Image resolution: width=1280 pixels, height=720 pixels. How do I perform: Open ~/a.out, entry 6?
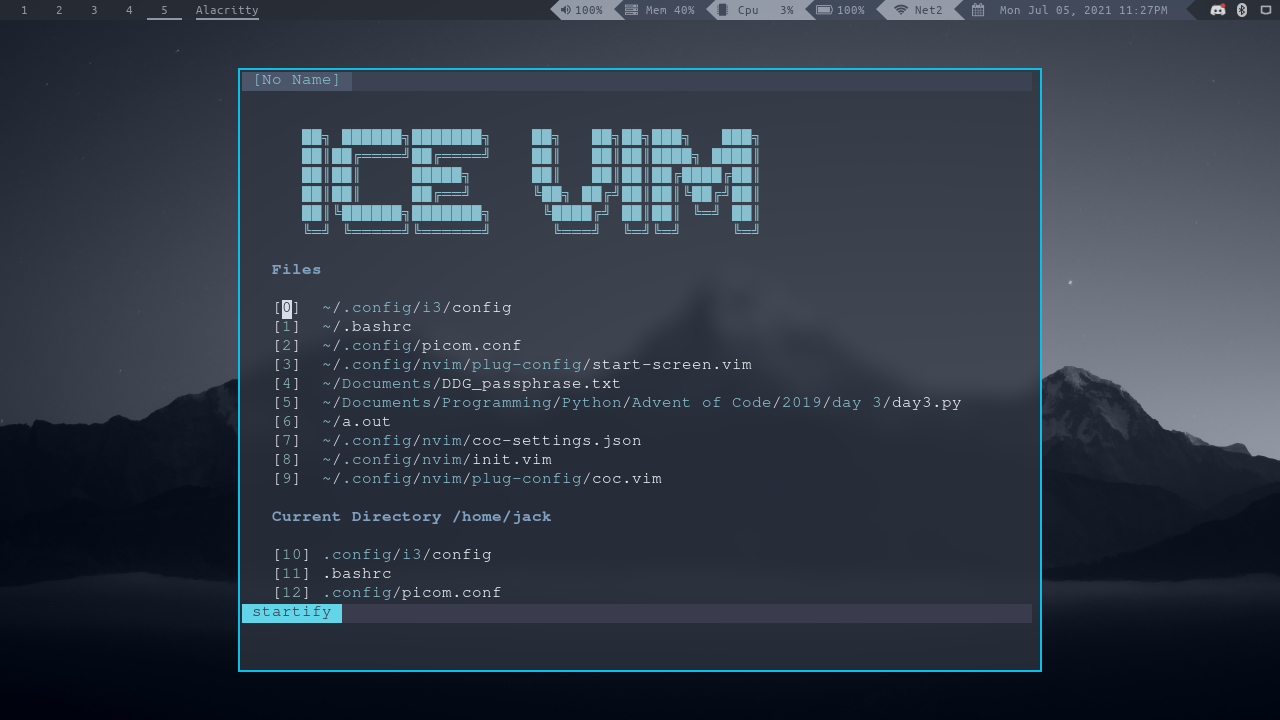357,422
